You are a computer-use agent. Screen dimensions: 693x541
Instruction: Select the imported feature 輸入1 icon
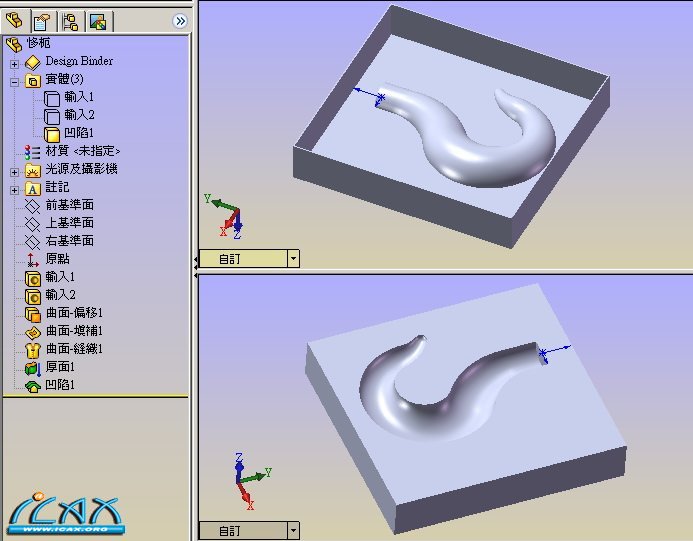pyautogui.click(x=33, y=279)
